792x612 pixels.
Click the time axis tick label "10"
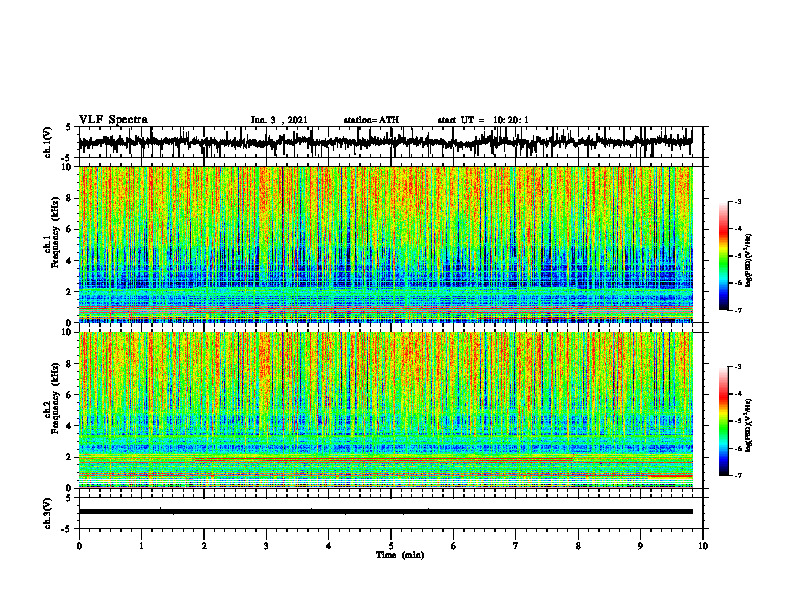(x=703, y=546)
